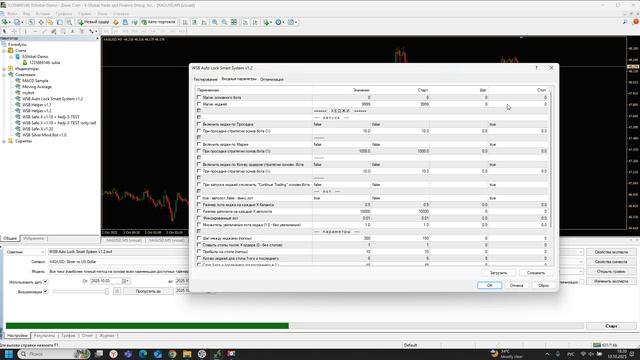Screen dimensions: 640x360
Task: Click the Отмена button
Action: 516,285
